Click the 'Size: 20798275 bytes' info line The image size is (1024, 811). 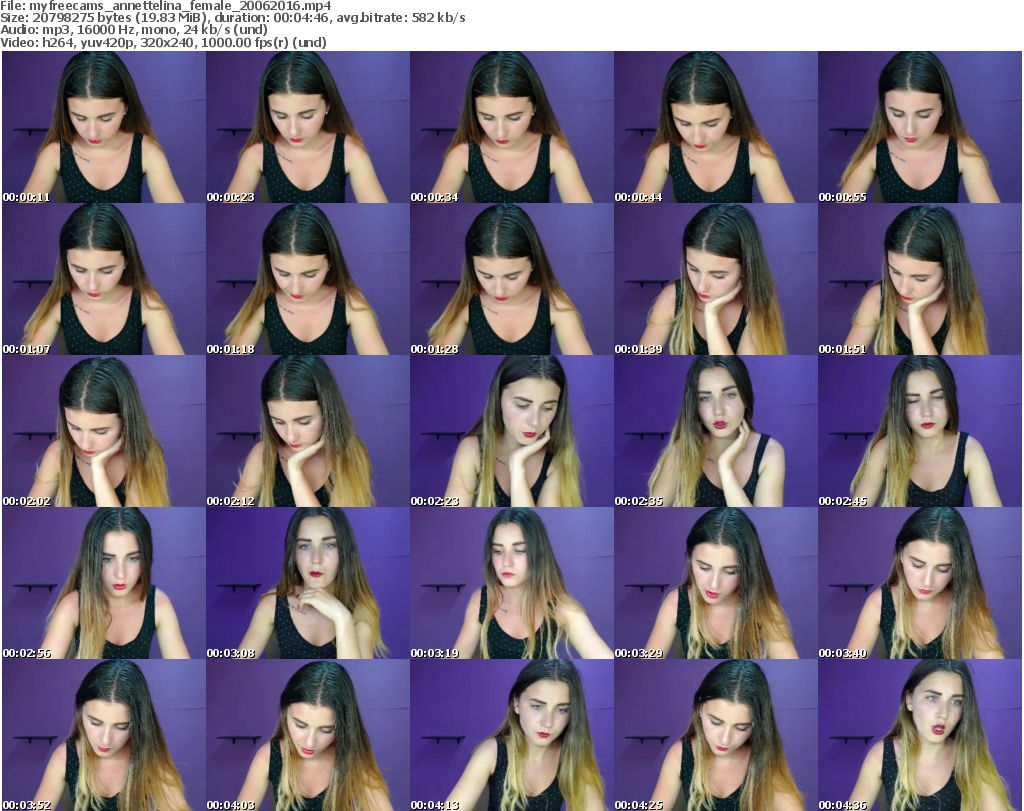pyautogui.click(x=232, y=18)
